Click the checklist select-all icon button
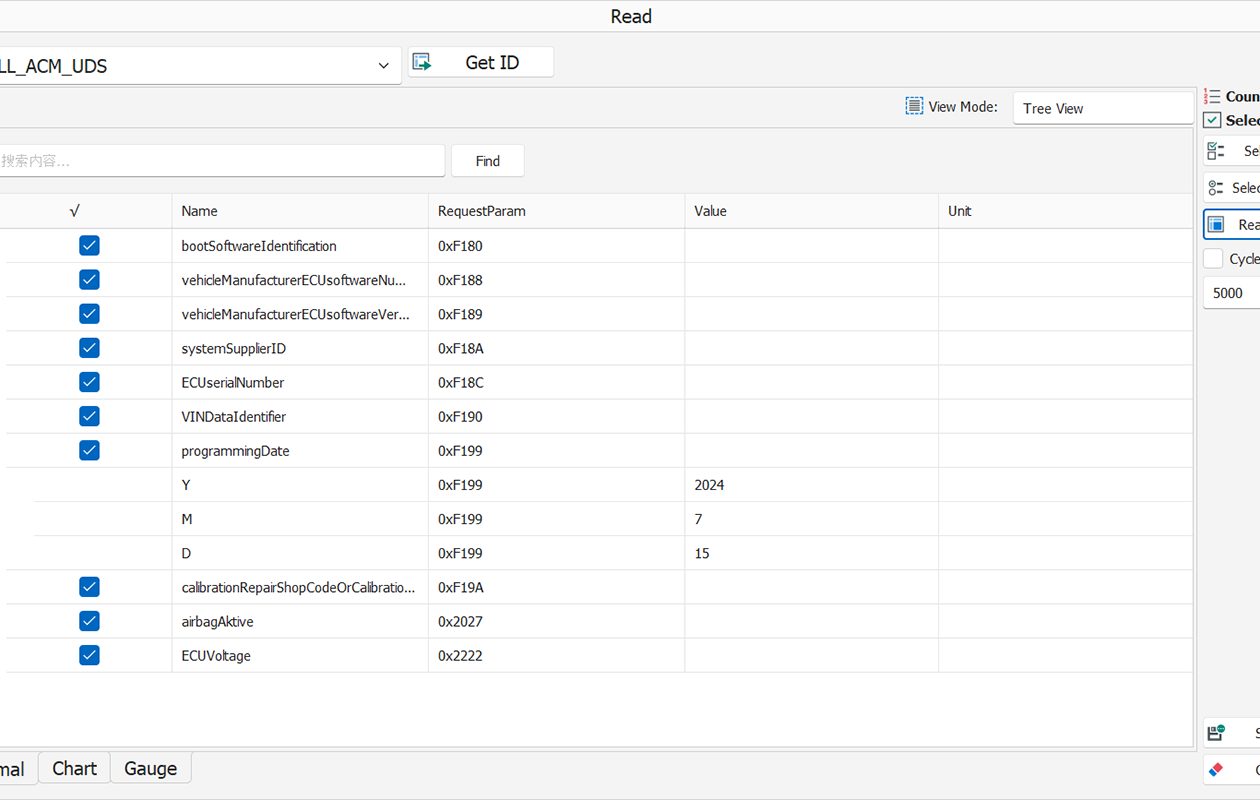The width and height of the screenshot is (1260, 800). coord(1216,151)
